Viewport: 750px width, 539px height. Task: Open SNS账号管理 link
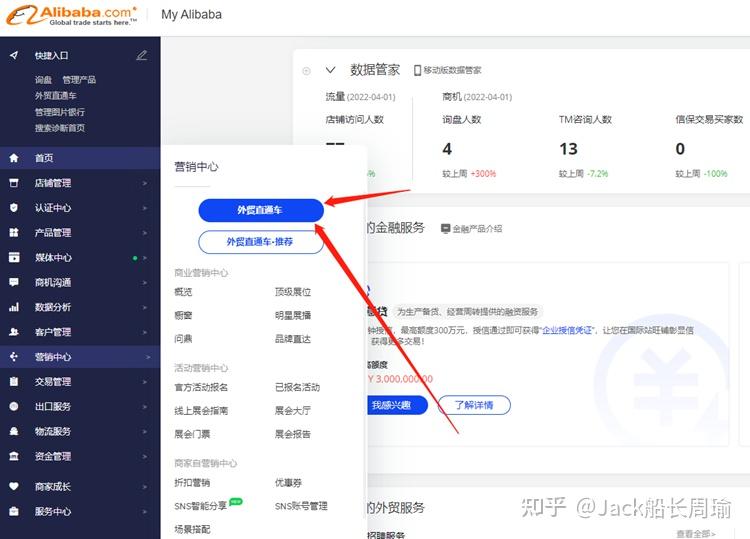(x=301, y=506)
